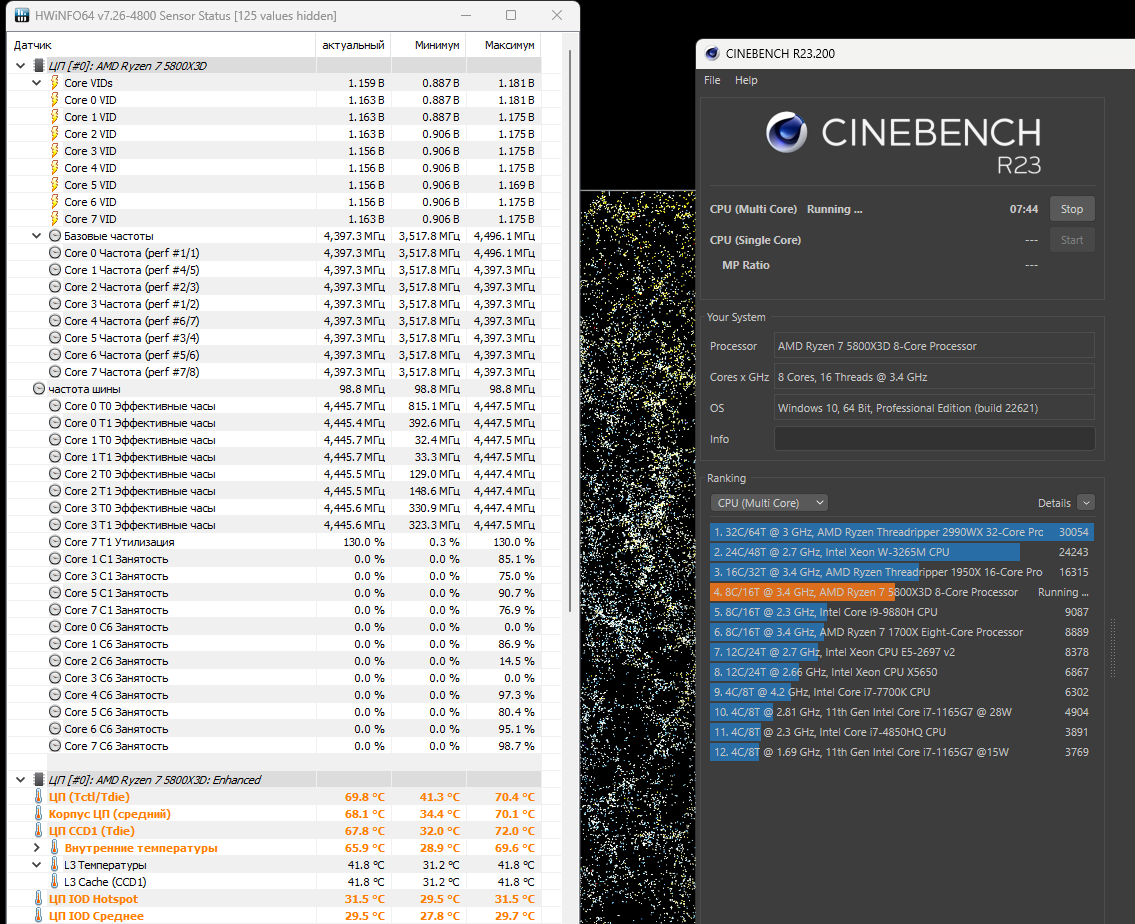Collapse the Core VIDs tree node
The image size is (1135, 924).
pyautogui.click(x=36, y=82)
